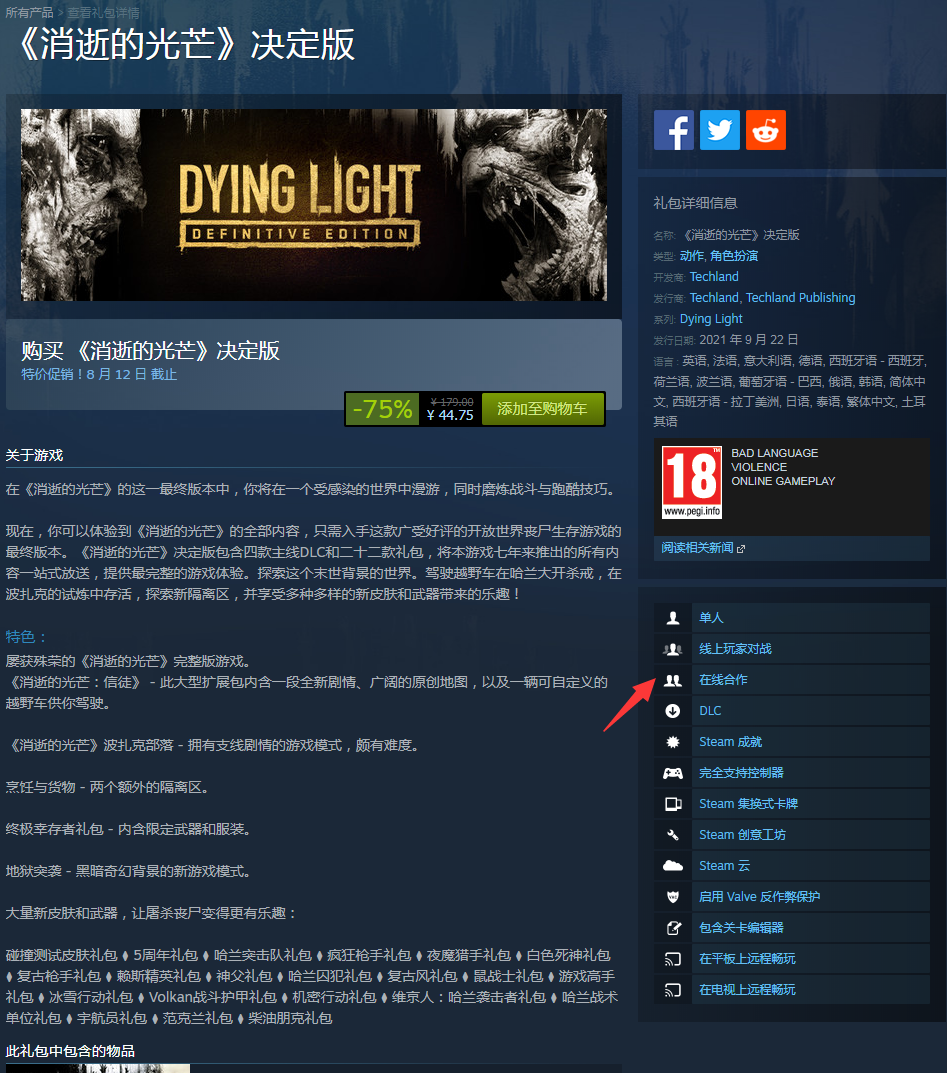Click the ¥ 44.75 discounted price
This screenshot has width=947, height=1073.
450,415
